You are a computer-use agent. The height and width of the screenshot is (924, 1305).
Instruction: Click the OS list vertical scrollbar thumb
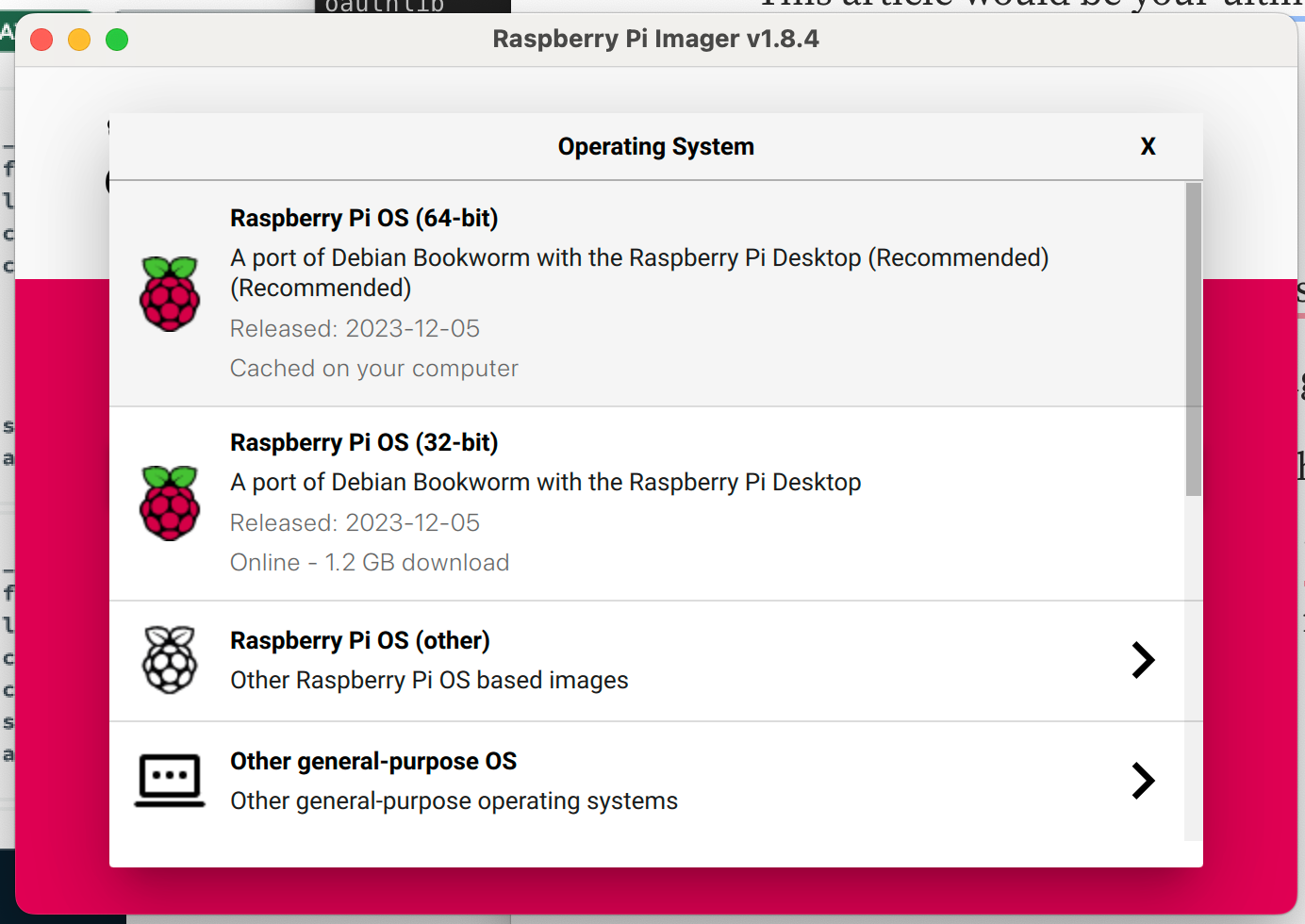click(x=1194, y=339)
